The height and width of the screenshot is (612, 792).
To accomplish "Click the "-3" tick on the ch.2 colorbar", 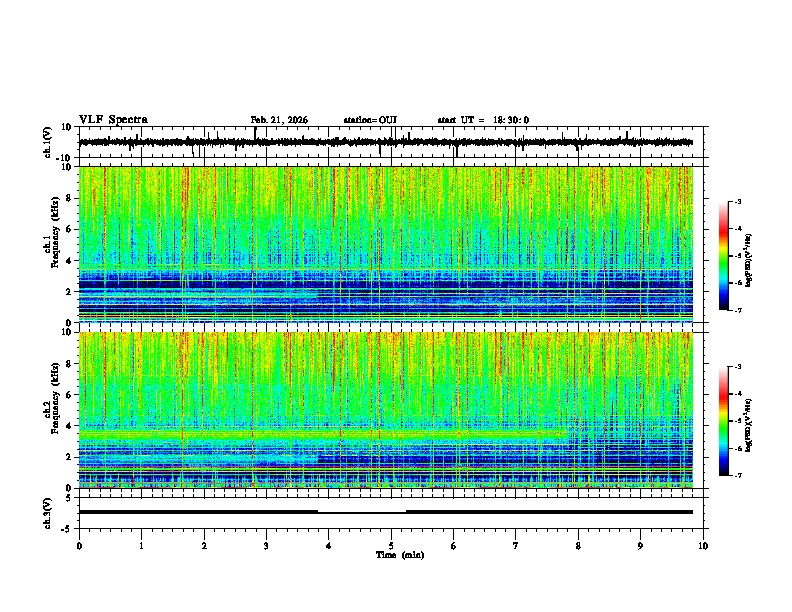I will [x=738, y=367].
